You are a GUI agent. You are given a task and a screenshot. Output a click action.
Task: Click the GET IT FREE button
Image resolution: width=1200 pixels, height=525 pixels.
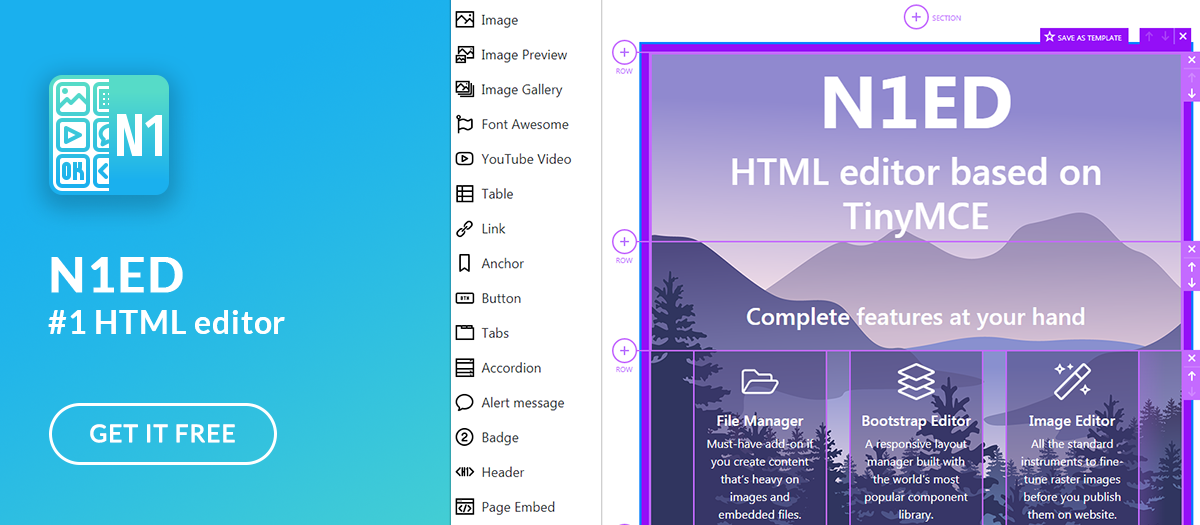(x=163, y=434)
